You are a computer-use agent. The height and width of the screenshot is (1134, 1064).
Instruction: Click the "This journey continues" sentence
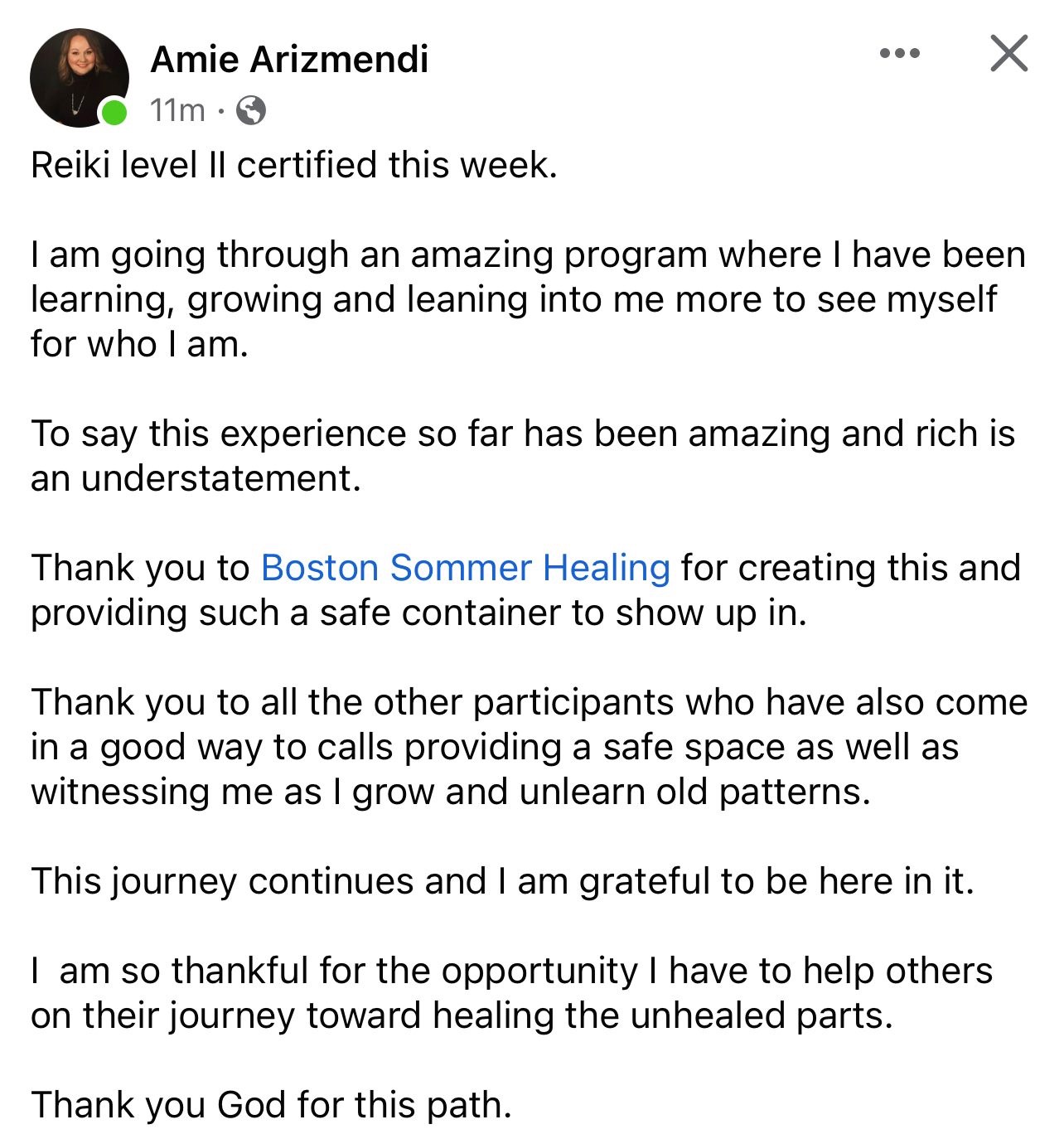click(501, 881)
